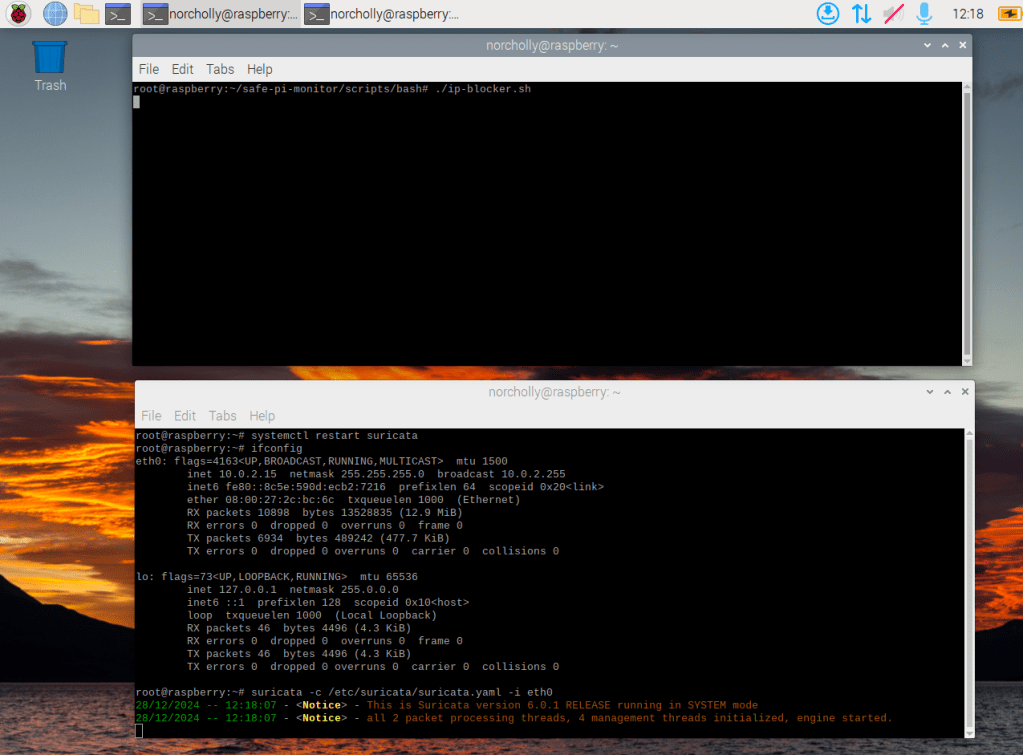1023x755 pixels.
Task: Unmute the muted volume speaker icon
Action: click(893, 14)
